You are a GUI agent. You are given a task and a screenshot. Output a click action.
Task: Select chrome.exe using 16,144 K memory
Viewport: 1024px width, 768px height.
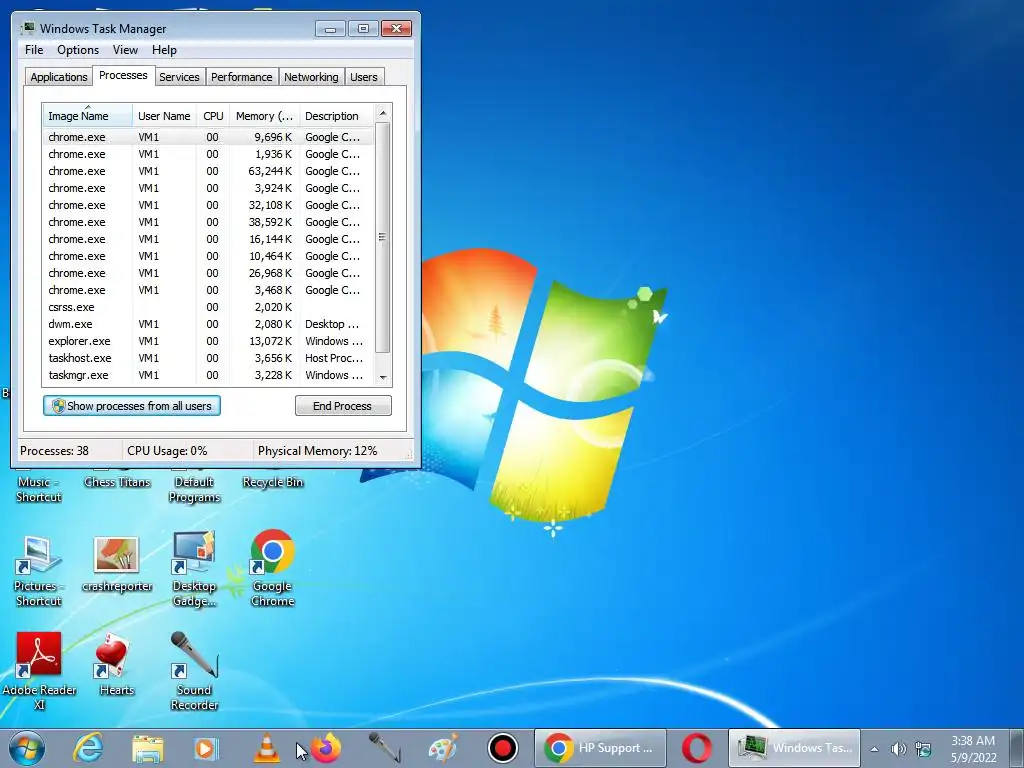tap(208, 239)
